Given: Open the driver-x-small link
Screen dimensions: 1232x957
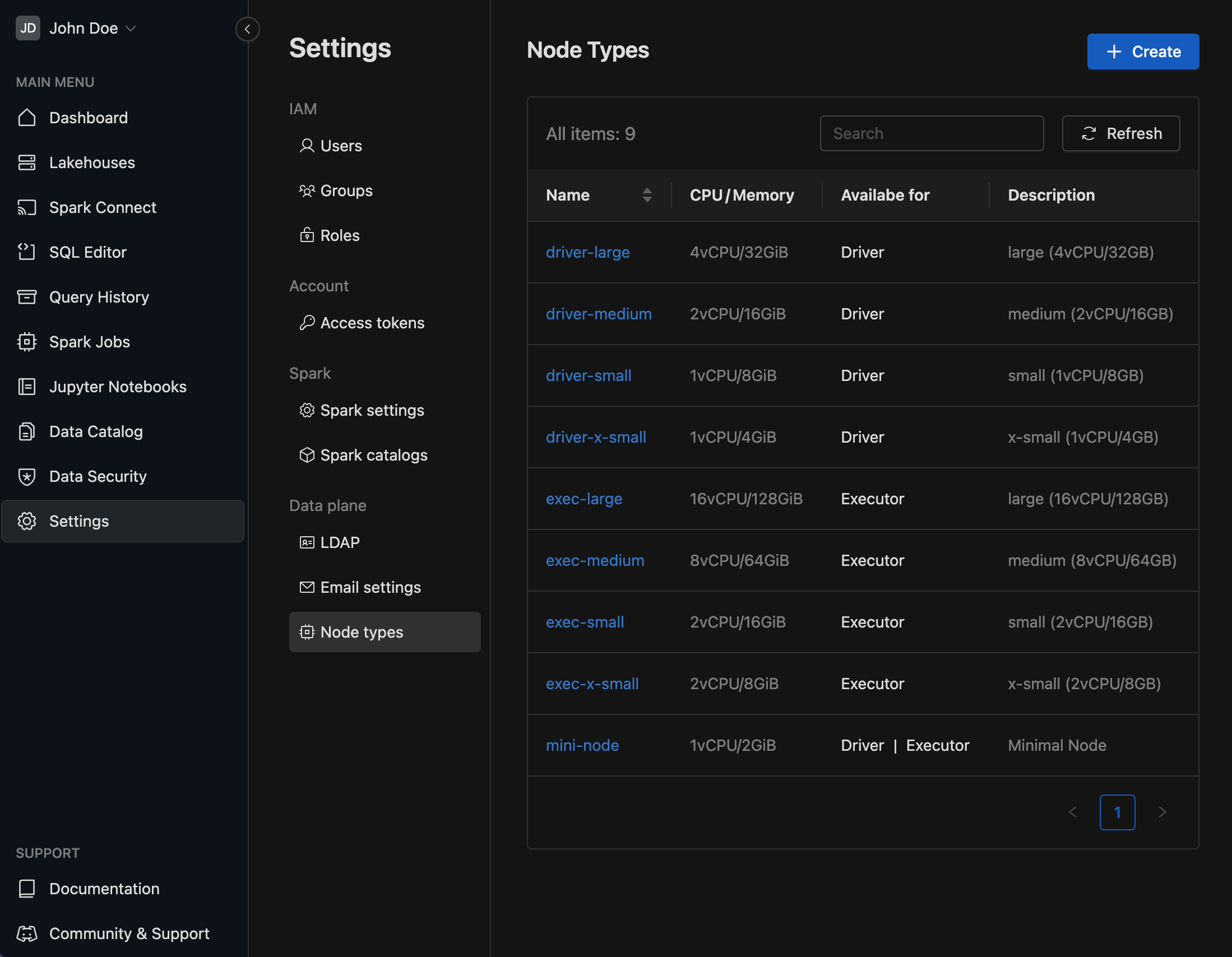Looking at the screenshot, I should click(x=596, y=437).
